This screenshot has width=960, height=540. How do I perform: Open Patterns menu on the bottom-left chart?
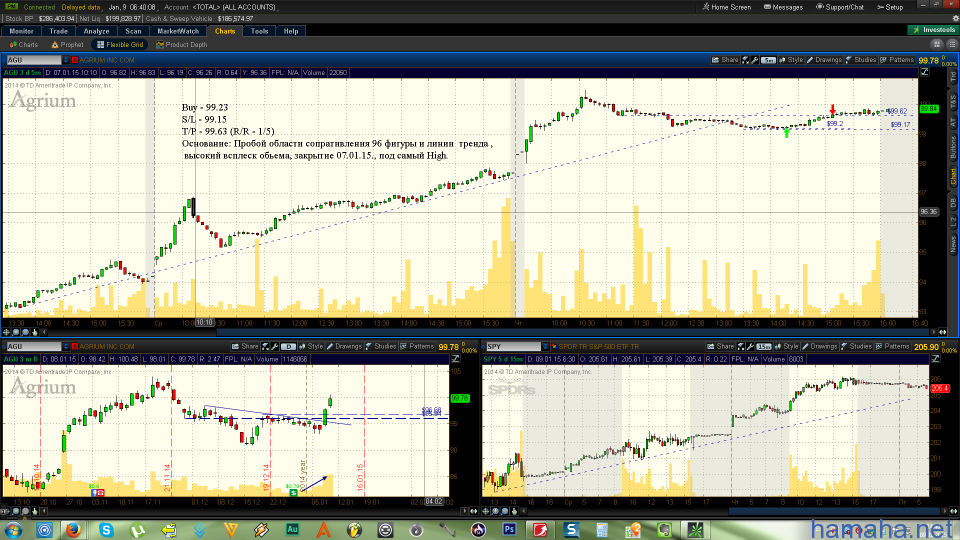click(x=417, y=347)
